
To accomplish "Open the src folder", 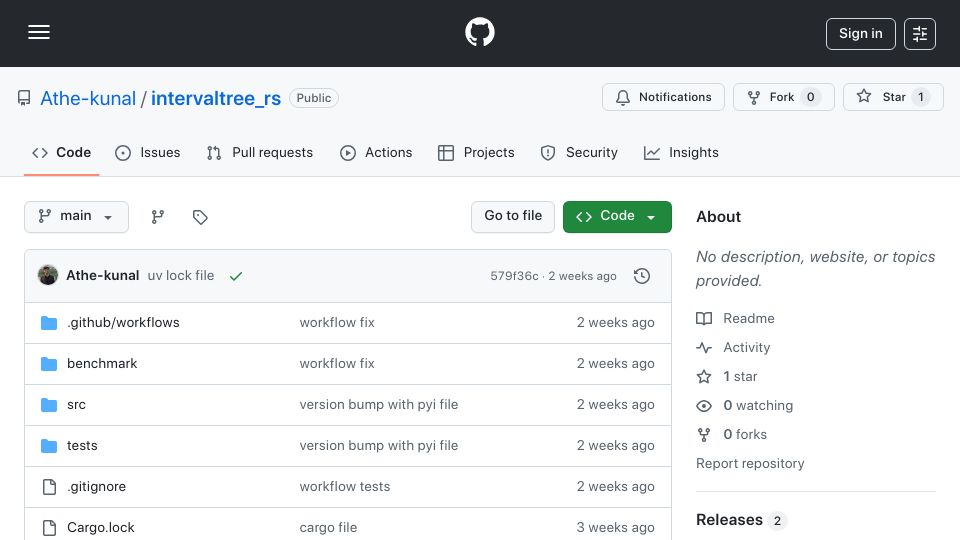I will click(76, 405).
